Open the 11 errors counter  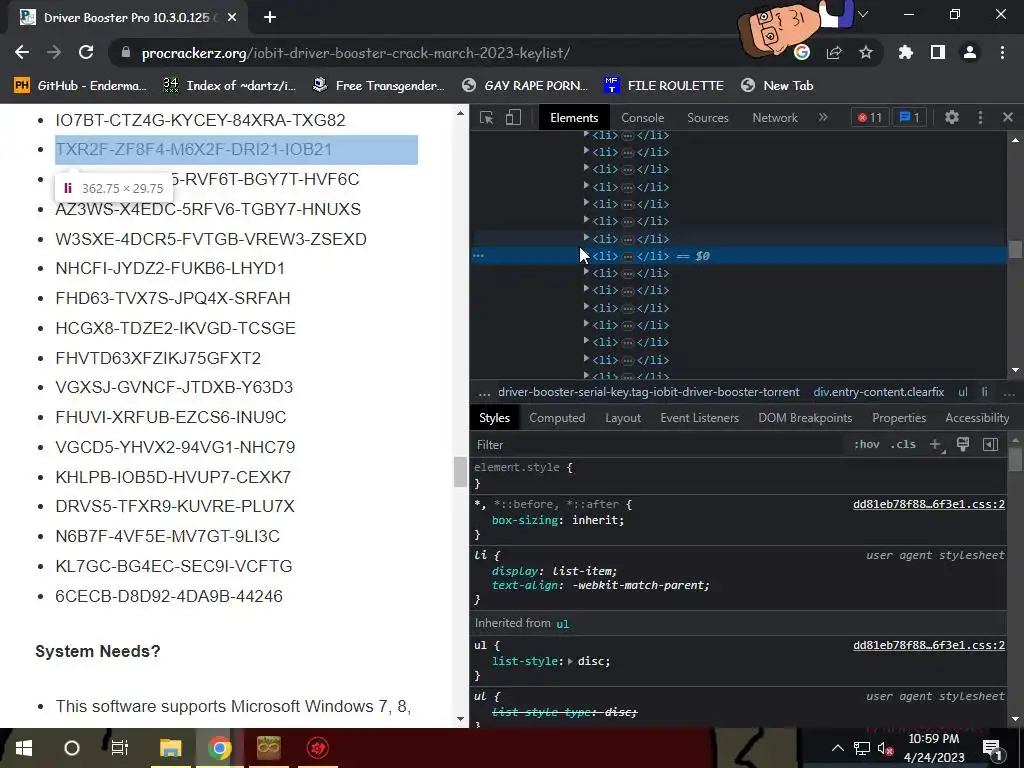click(x=870, y=118)
